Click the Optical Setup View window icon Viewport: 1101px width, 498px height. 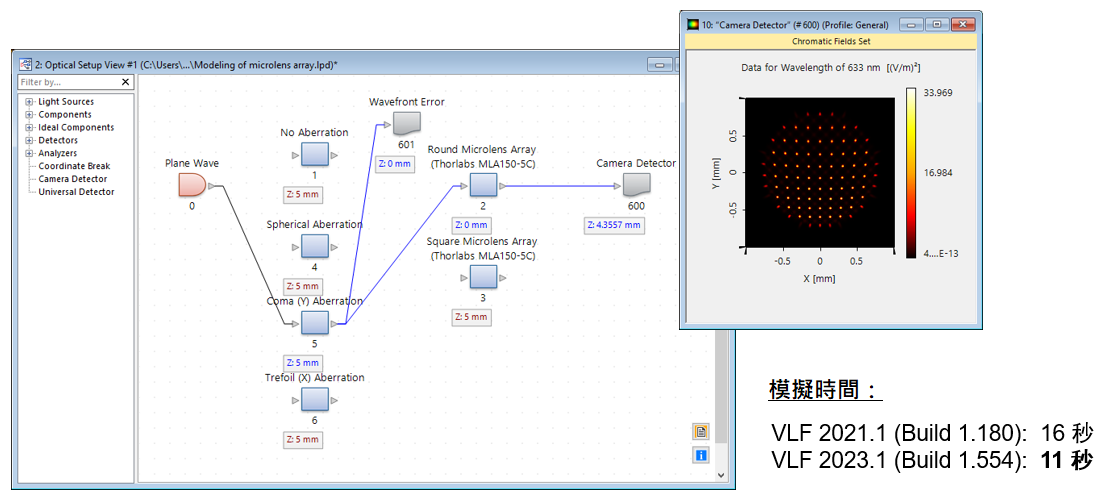point(26,65)
